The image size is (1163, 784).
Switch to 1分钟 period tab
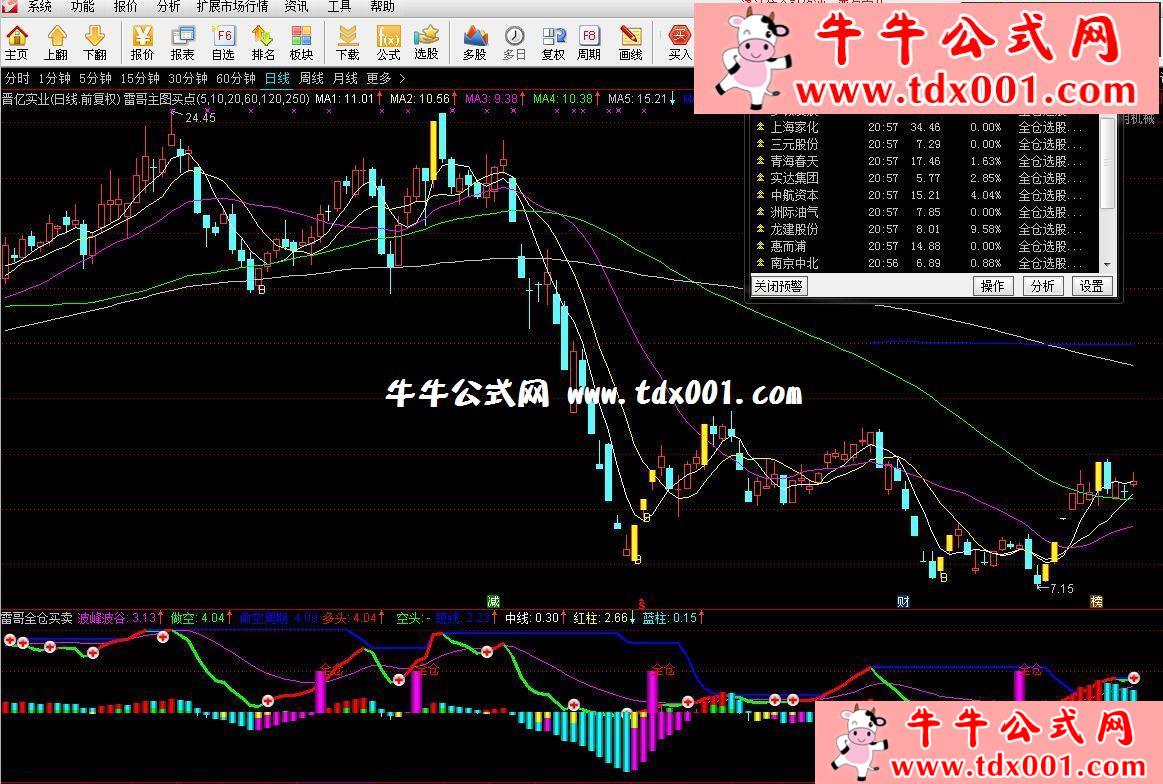[x=54, y=79]
